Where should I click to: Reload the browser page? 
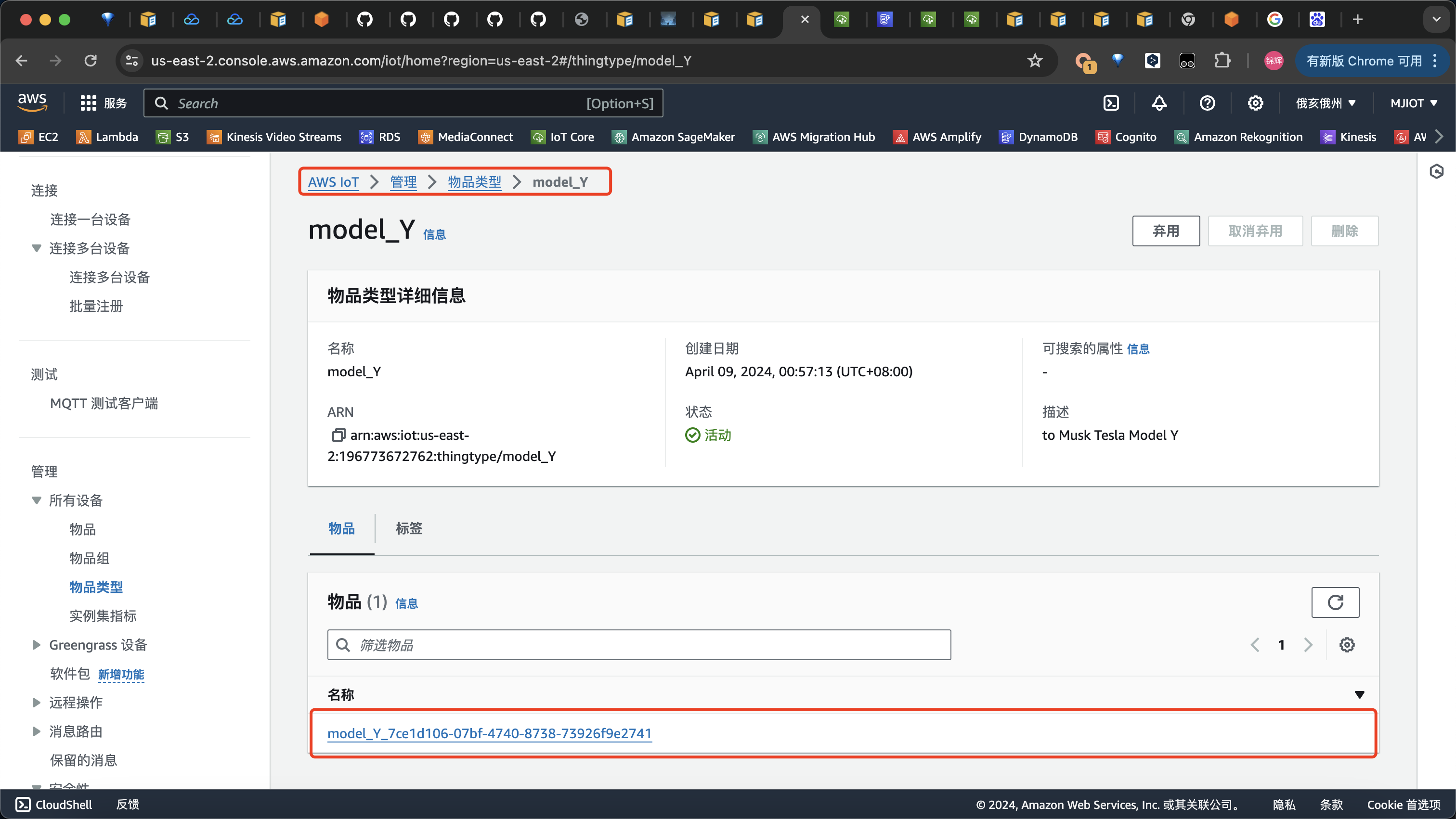[x=91, y=61]
